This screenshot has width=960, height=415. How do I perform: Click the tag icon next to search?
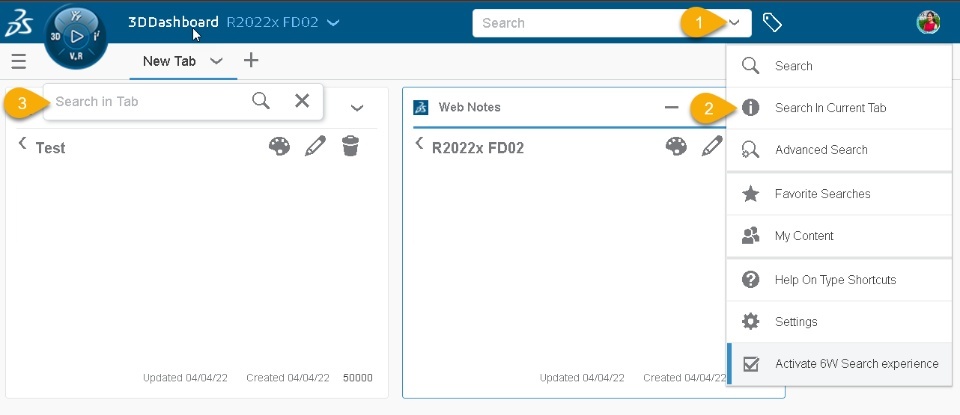click(772, 23)
